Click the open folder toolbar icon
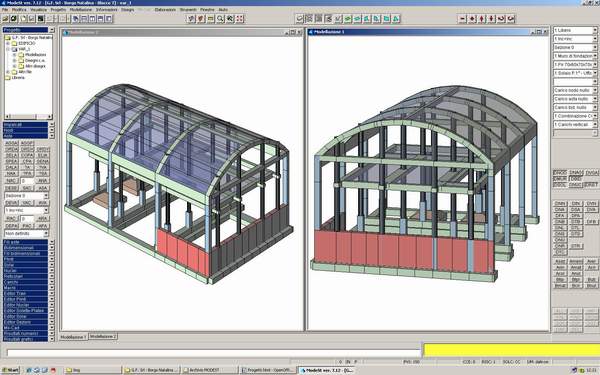The width and height of the screenshot is (600, 375). 5,18
